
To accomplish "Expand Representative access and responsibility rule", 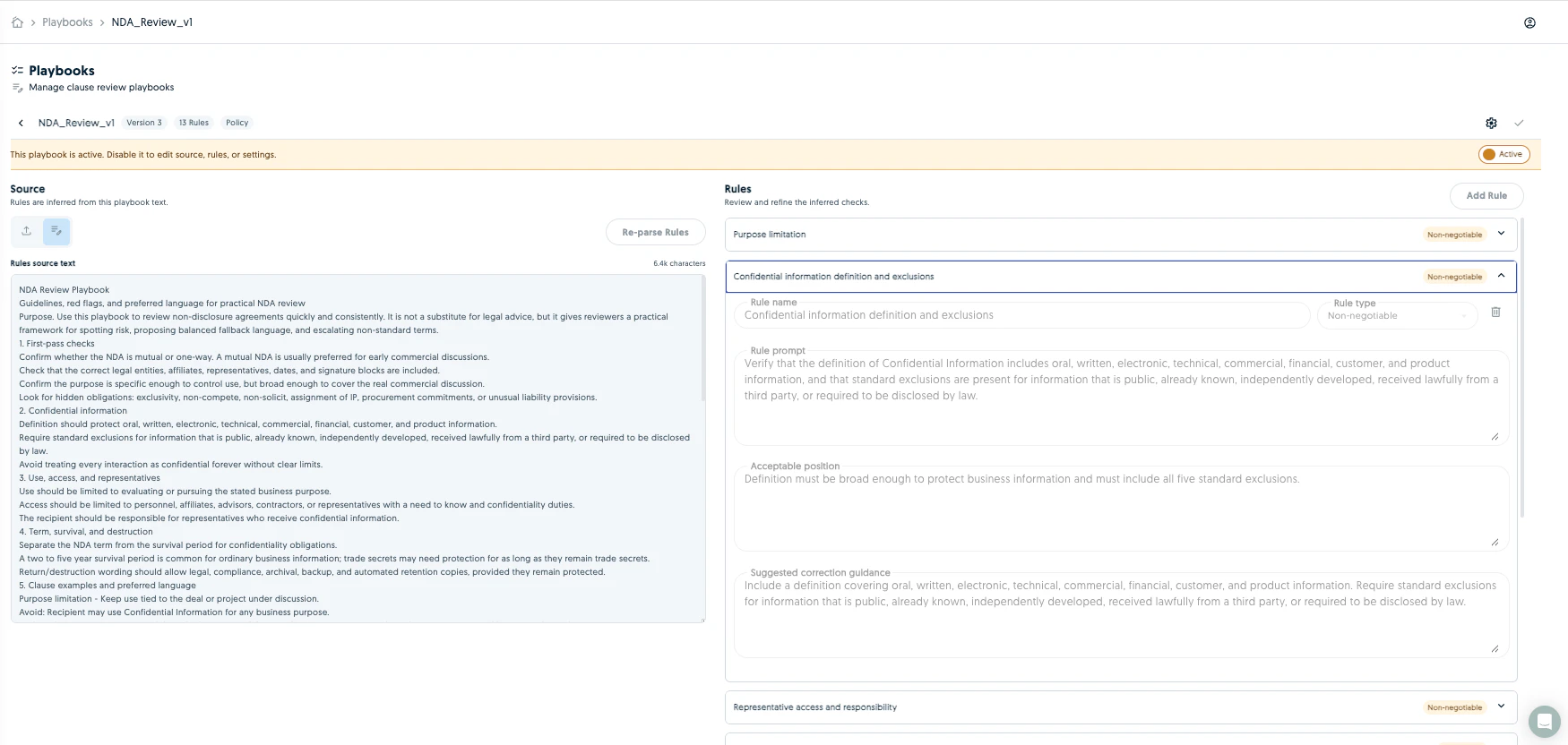I will (x=1120, y=707).
